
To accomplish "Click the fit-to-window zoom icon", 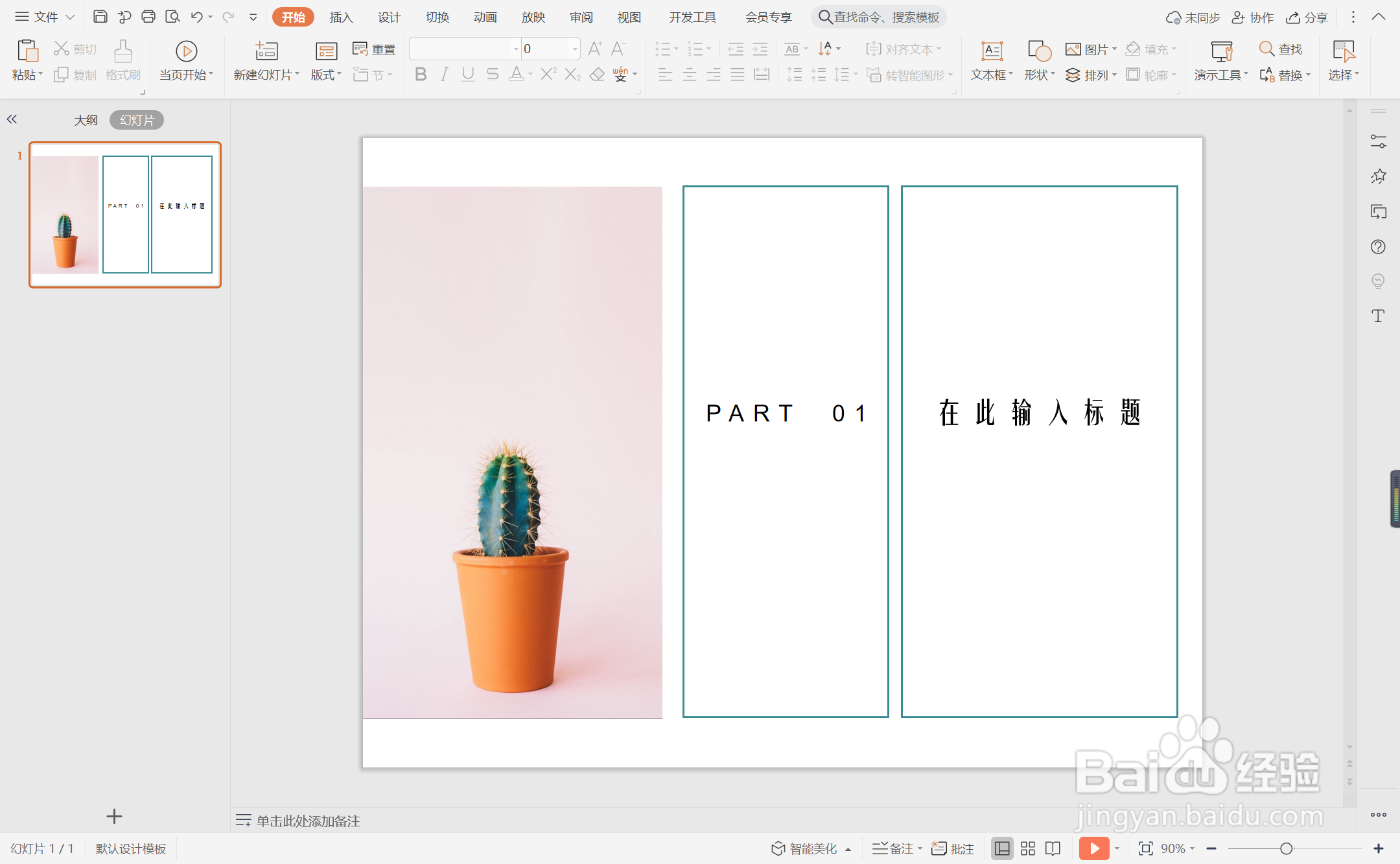I will 1145,848.
